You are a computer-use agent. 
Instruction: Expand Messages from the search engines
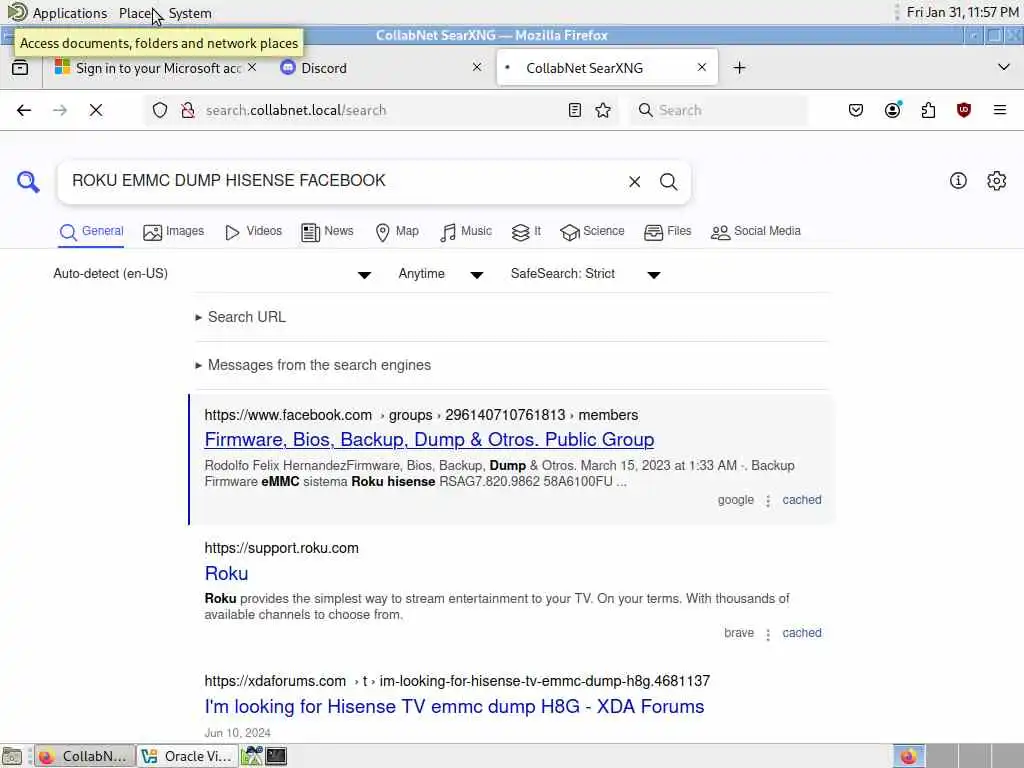click(313, 366)
